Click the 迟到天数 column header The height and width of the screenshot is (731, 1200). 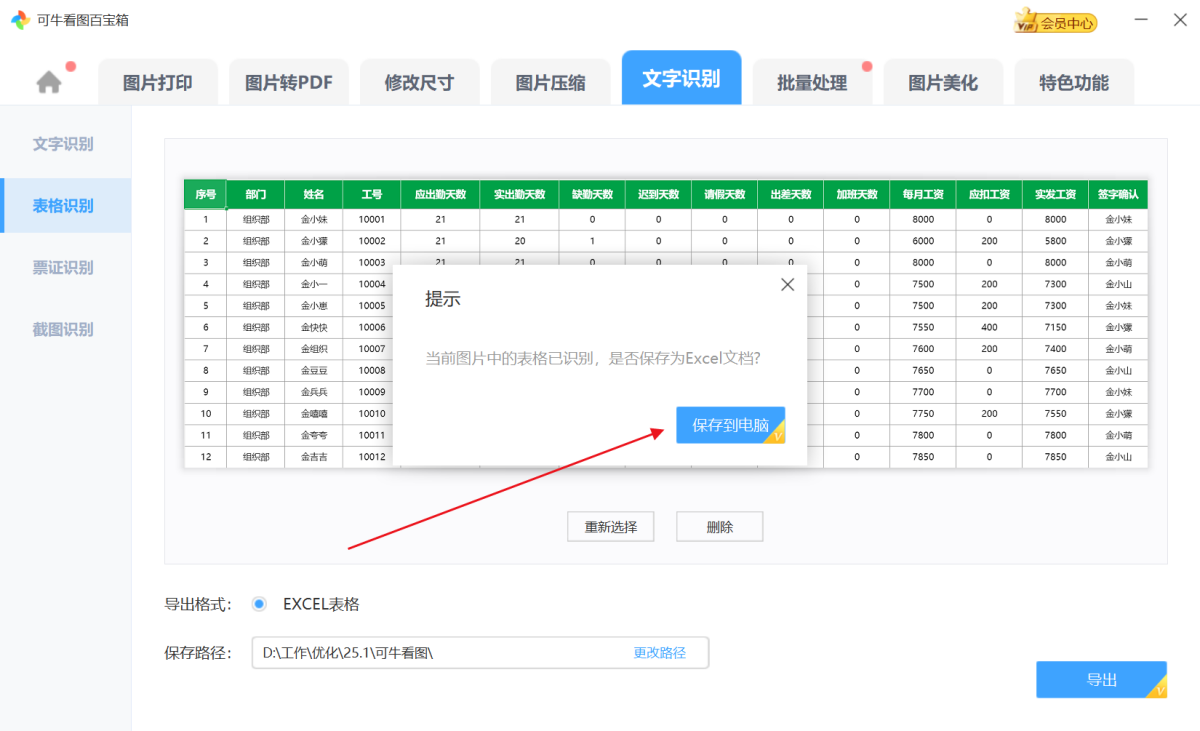tap(658, 194)
